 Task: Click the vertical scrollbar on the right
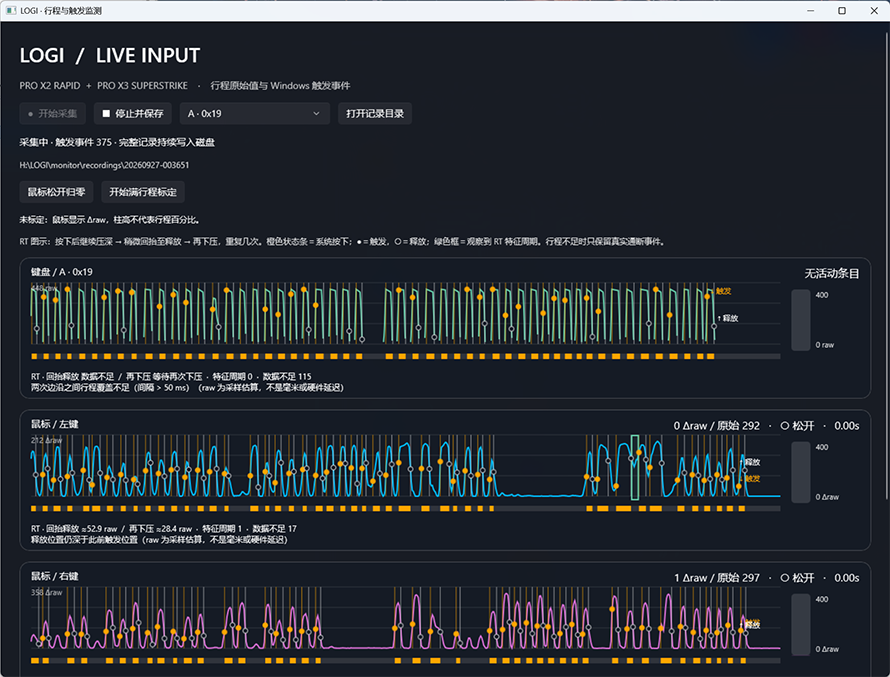point(887,266)
